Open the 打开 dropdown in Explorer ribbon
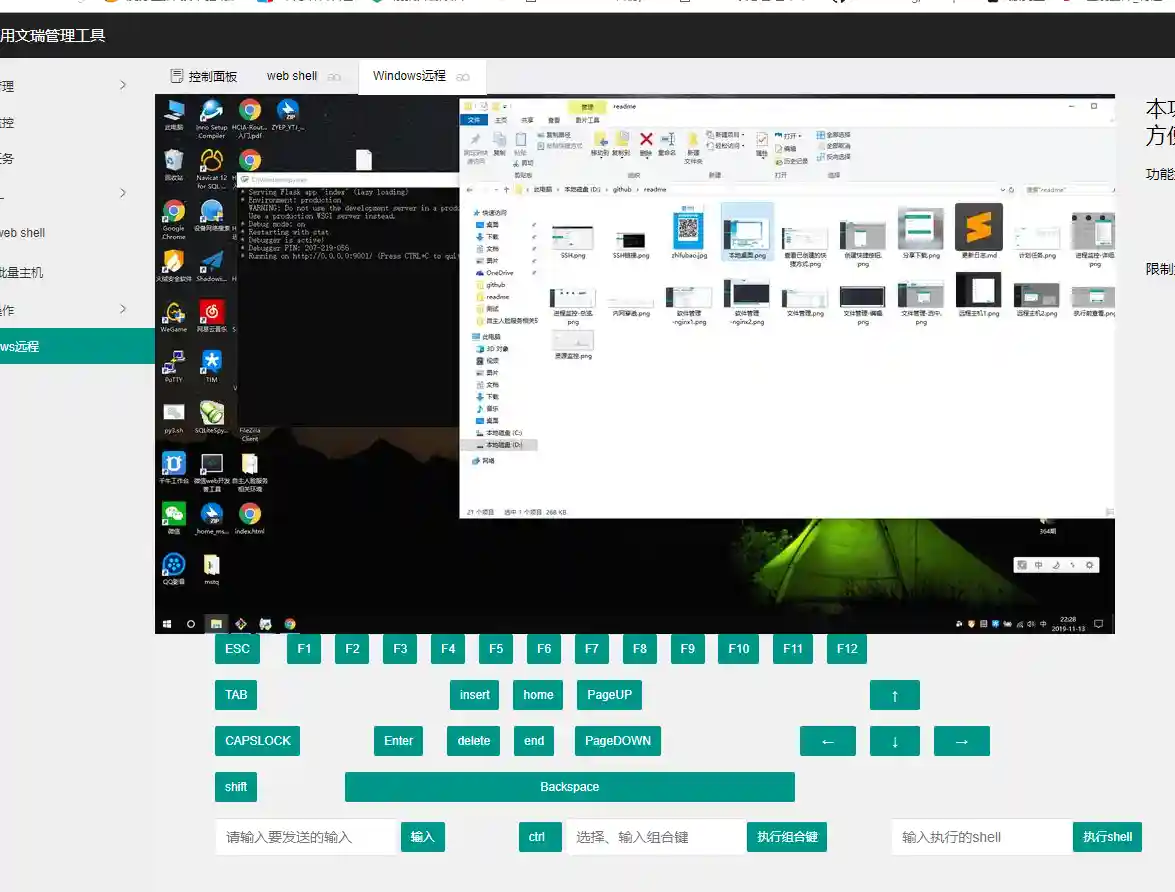Screen dimensions: 1175x892 pyautogui.click(x=789, y=136)
